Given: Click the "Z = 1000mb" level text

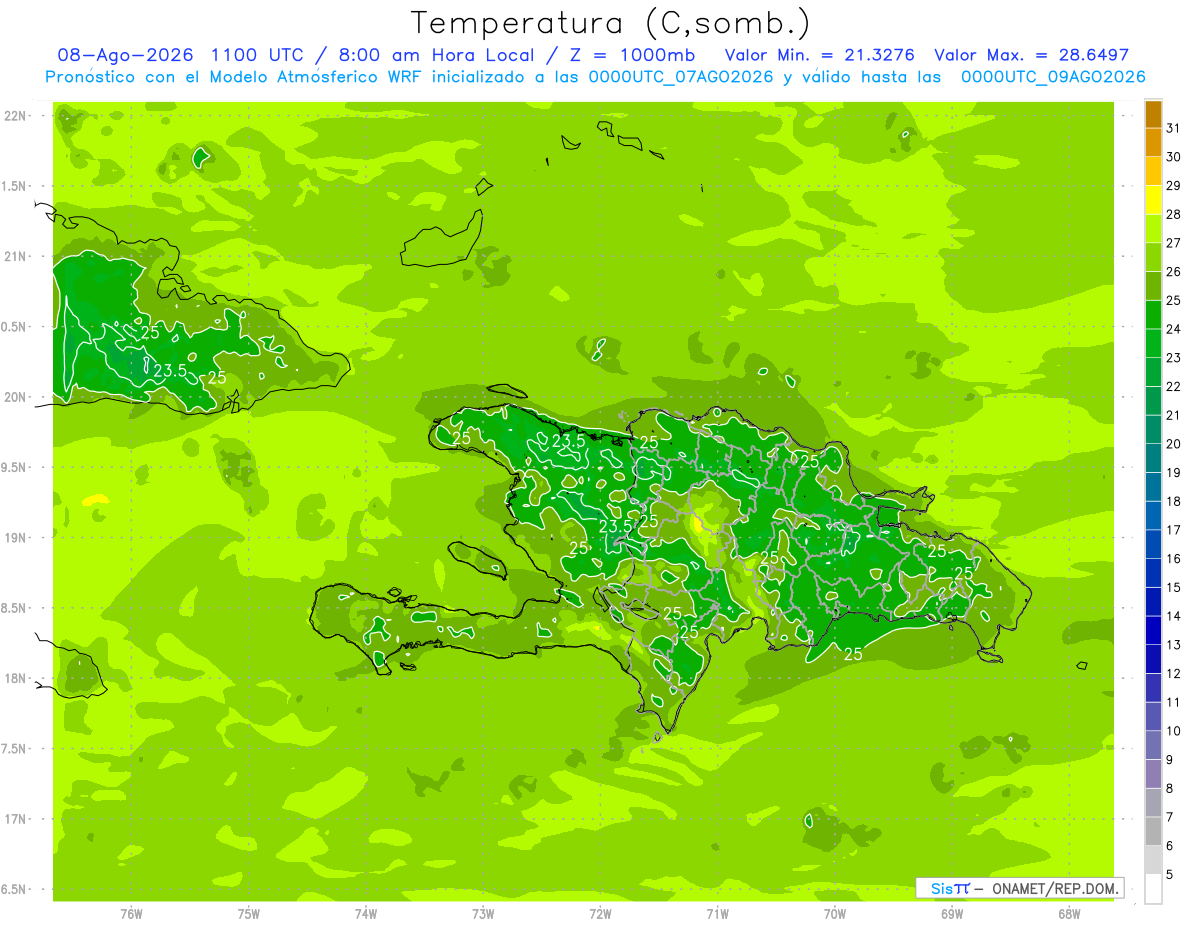Looking at the screenshot, I should coord(631,55).
